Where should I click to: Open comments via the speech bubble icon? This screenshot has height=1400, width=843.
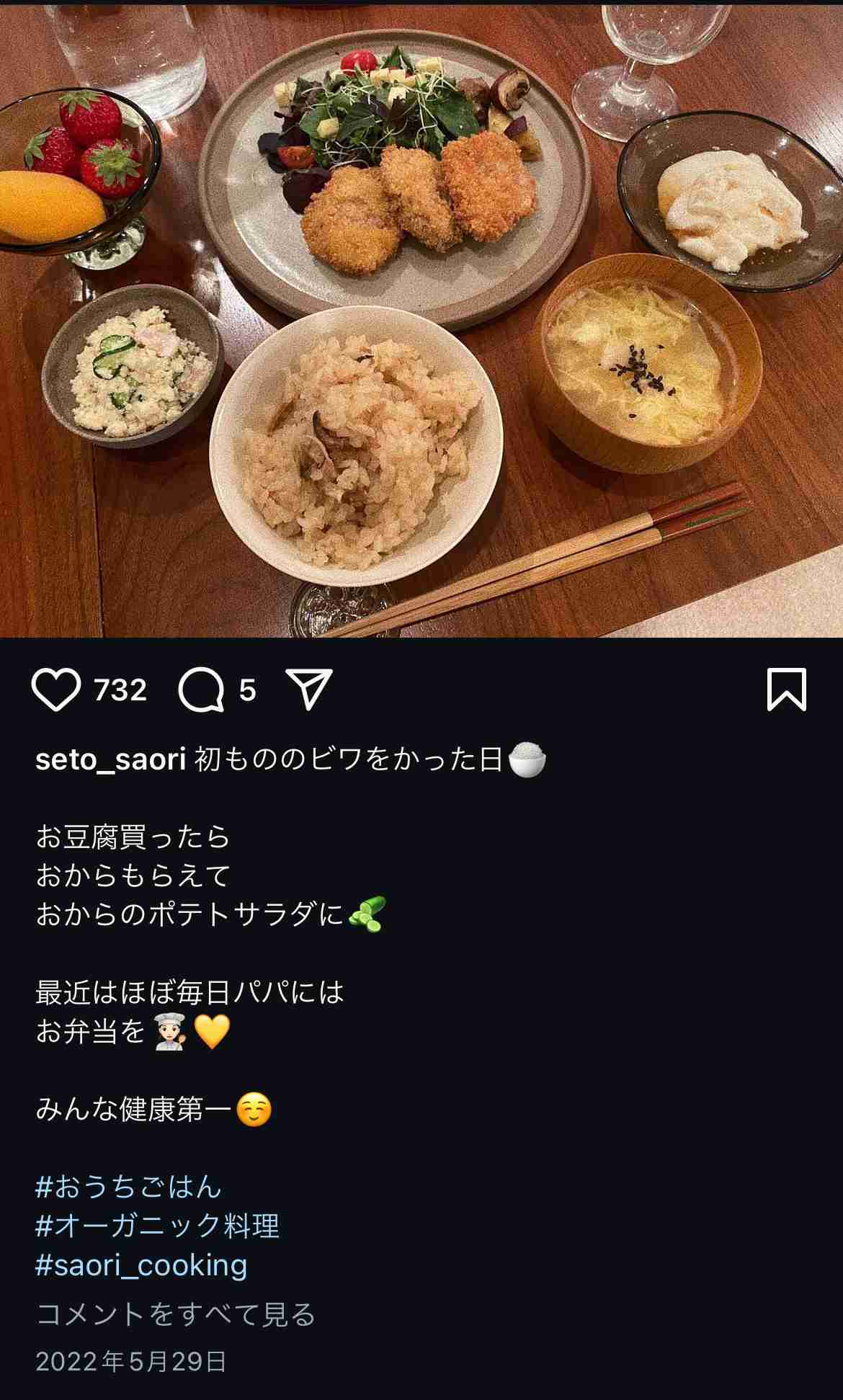(201, 690)
